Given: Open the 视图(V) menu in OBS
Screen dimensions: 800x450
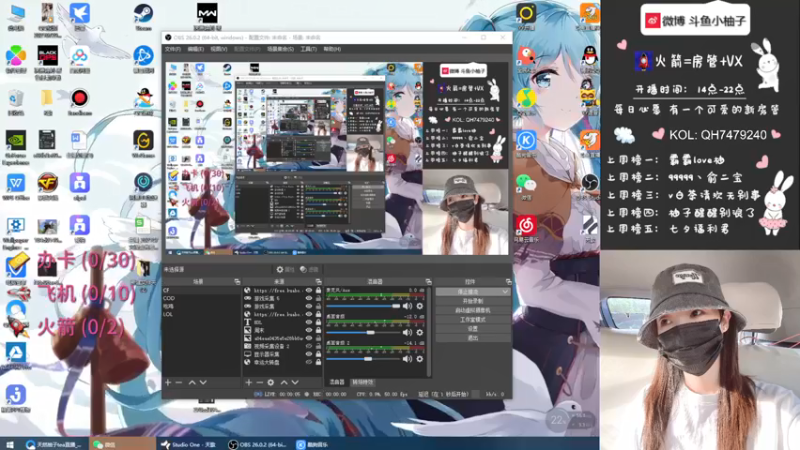Looking at the screenshot, I should click(x=219, y=49).
